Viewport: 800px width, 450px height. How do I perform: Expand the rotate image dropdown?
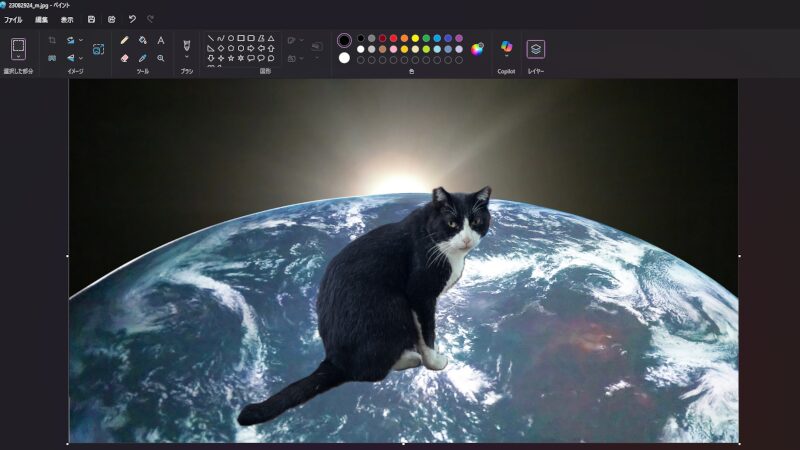tap(80, 40)
